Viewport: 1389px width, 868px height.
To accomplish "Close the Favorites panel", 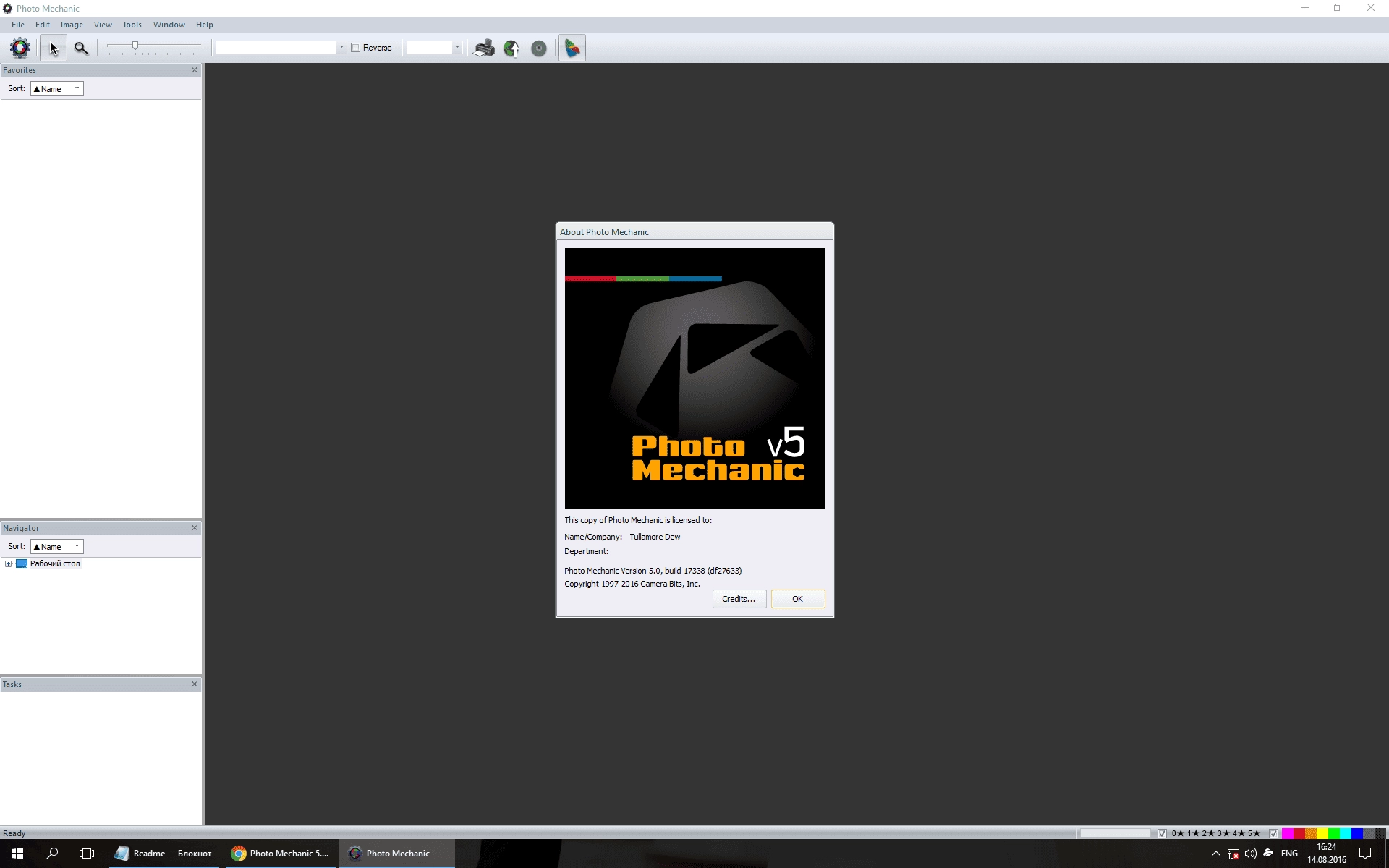I will click(x=194, y=70).
